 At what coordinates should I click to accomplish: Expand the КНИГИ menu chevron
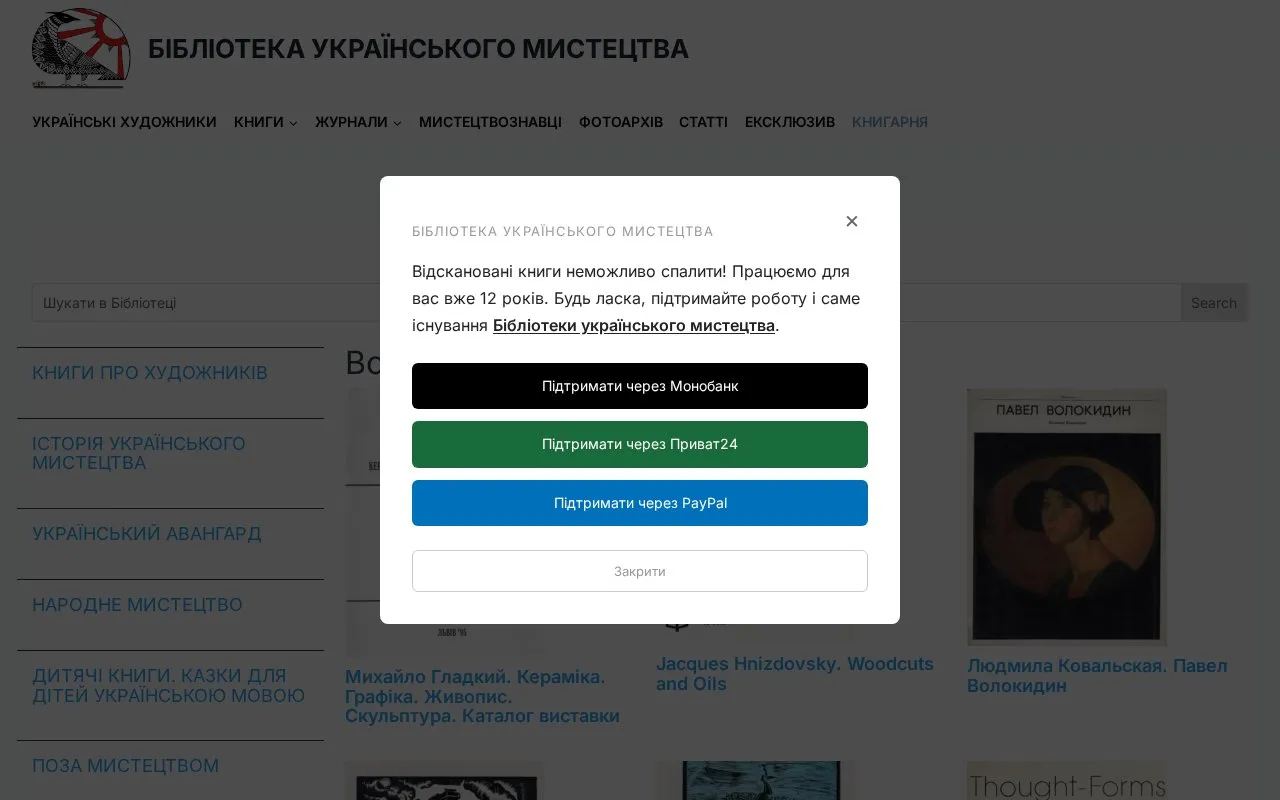[x=293, y=123]
